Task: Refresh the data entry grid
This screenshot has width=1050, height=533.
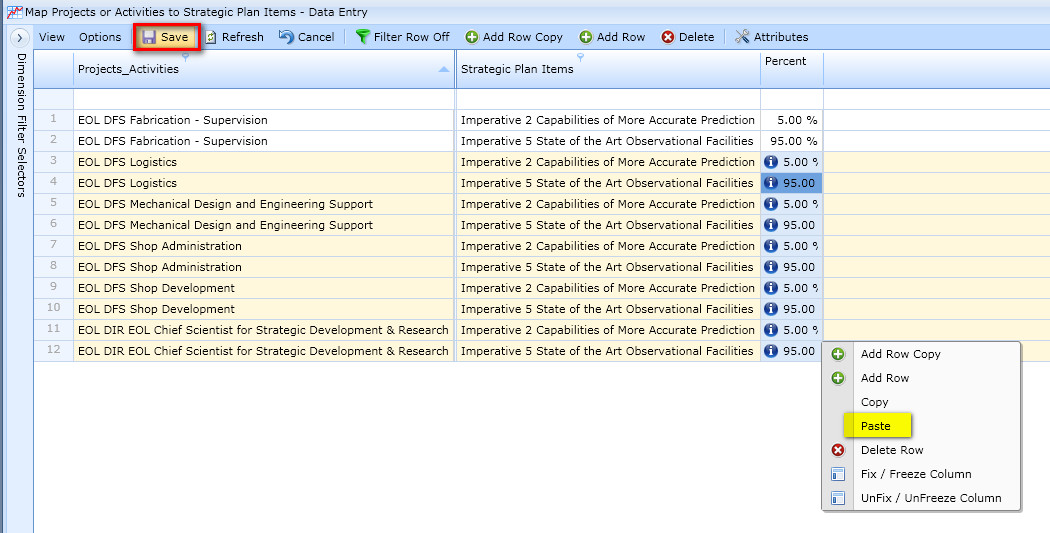Action: [x=234, y=37]
